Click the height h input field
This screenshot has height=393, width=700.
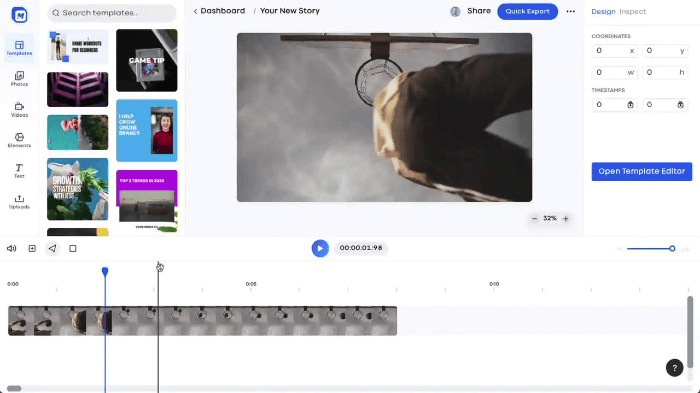pyautogui.click(x=665, y=72)
